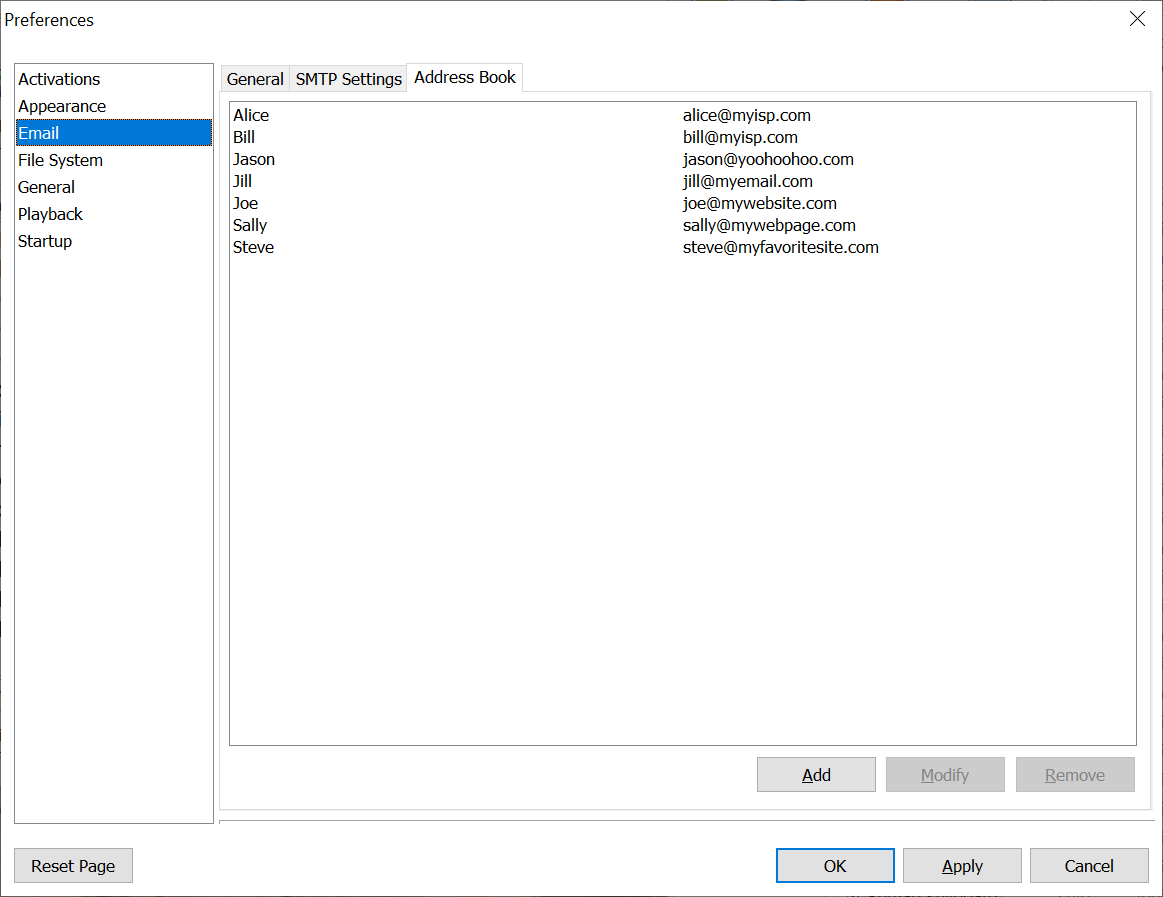
Task: Select the Alice contact entry
Action: [x=251, y=115]
